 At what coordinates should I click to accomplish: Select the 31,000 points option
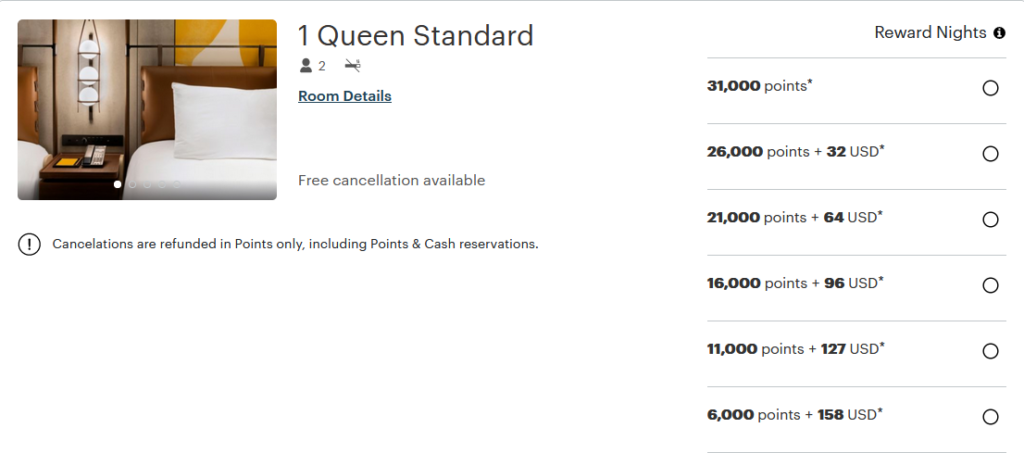tap(990, 88)
